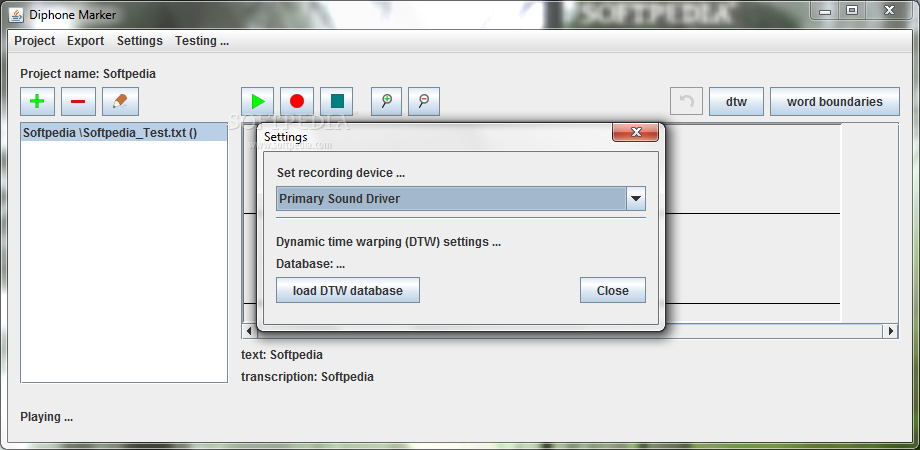Stop playback with the teal square button
The height and width of the screenshot is (450, 920).
click(337, 101)
